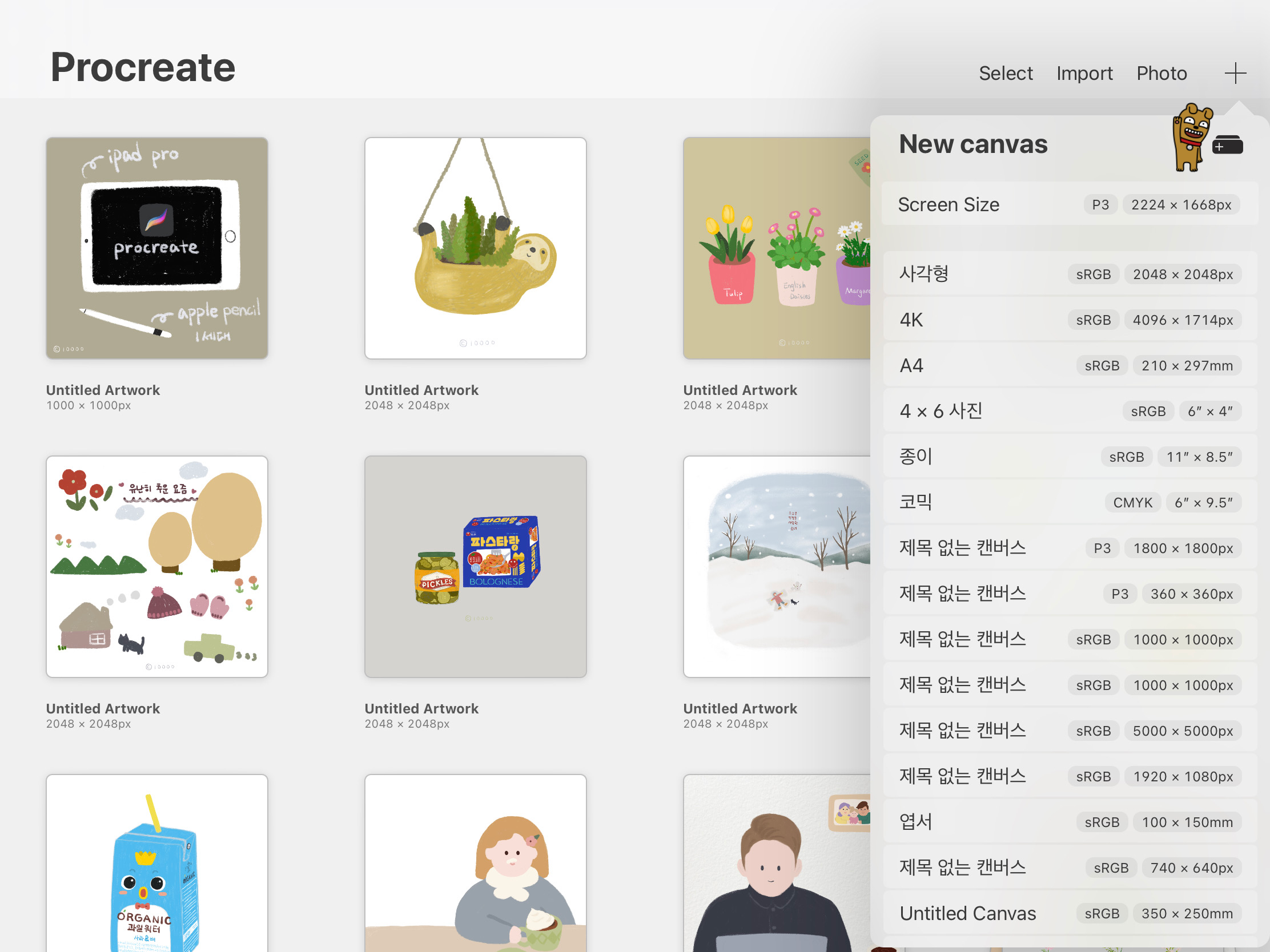The image size is (1270, 952).
Task: Open the girl with coffee cup artwork
Action: (x=475, y=863)
